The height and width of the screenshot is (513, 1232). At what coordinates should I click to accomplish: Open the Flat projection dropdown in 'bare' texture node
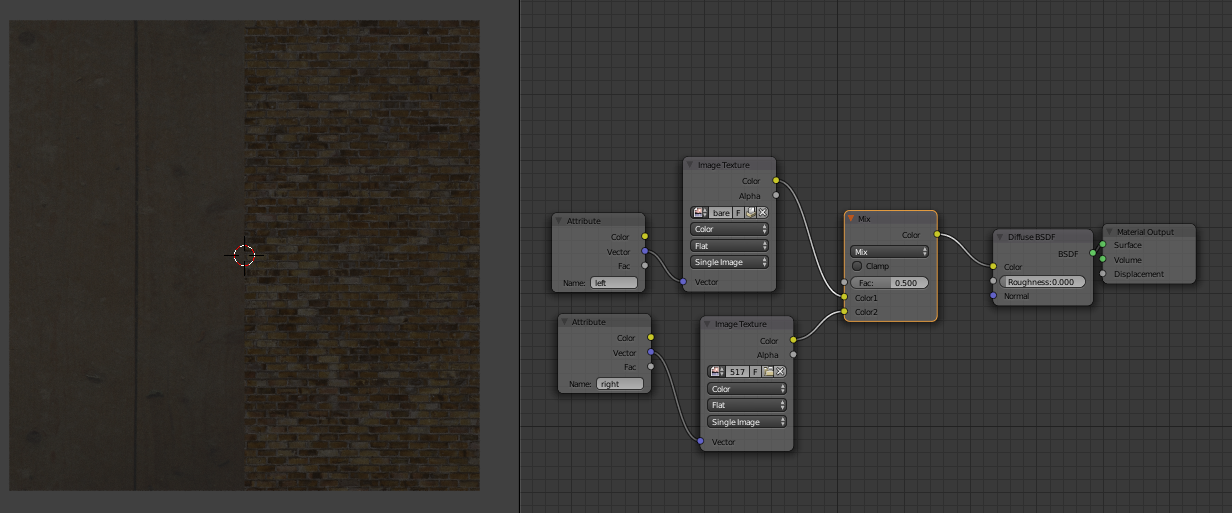tap(730, 246)
